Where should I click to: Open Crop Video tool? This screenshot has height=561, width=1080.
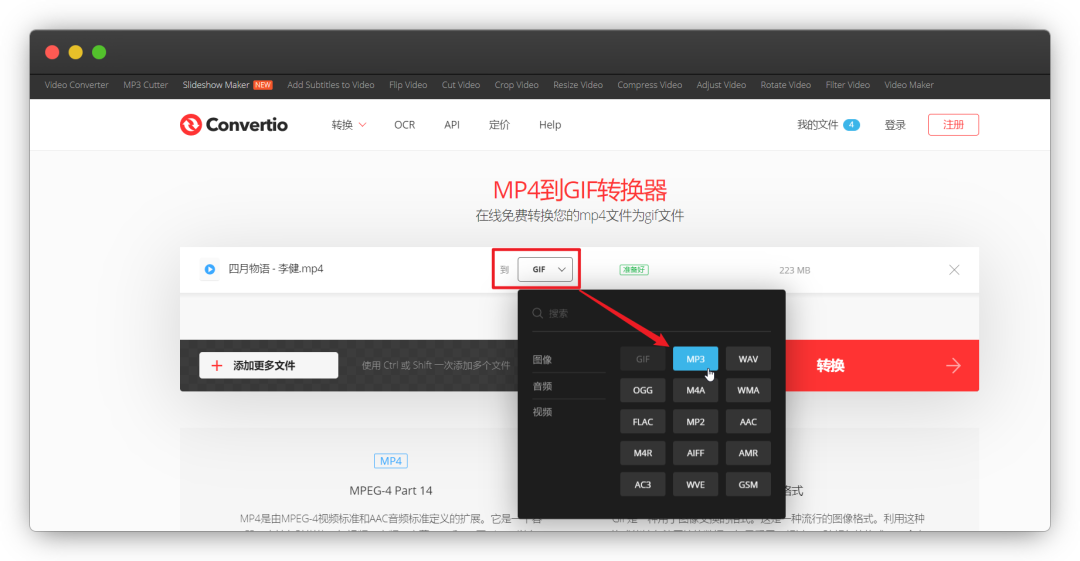tap(517, 85)
